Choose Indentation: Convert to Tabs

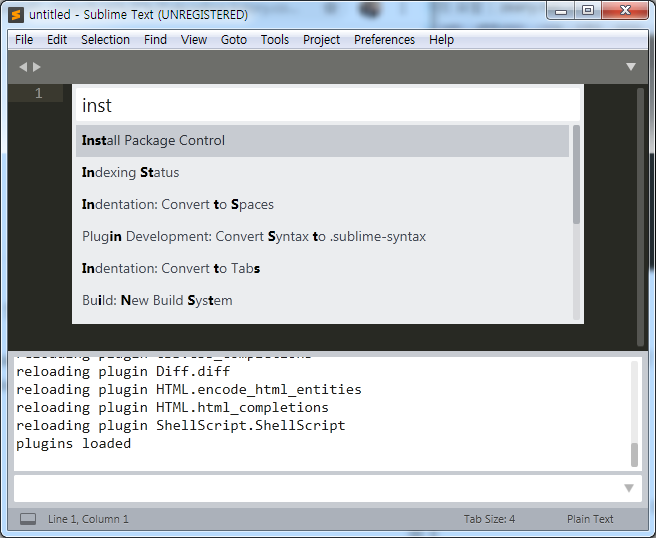(x=322, y=268)
